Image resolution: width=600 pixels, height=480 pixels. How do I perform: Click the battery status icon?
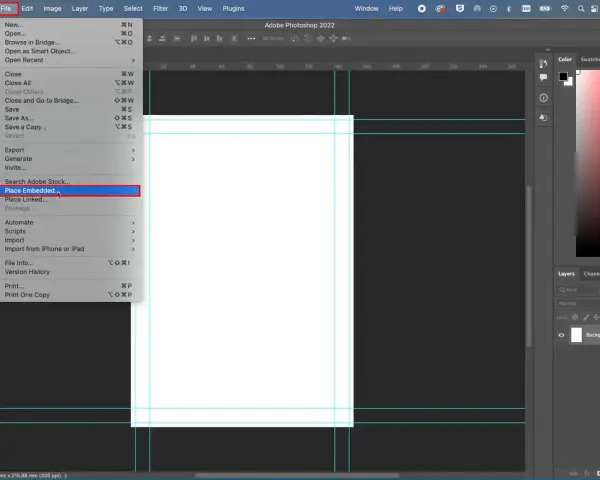545,8
